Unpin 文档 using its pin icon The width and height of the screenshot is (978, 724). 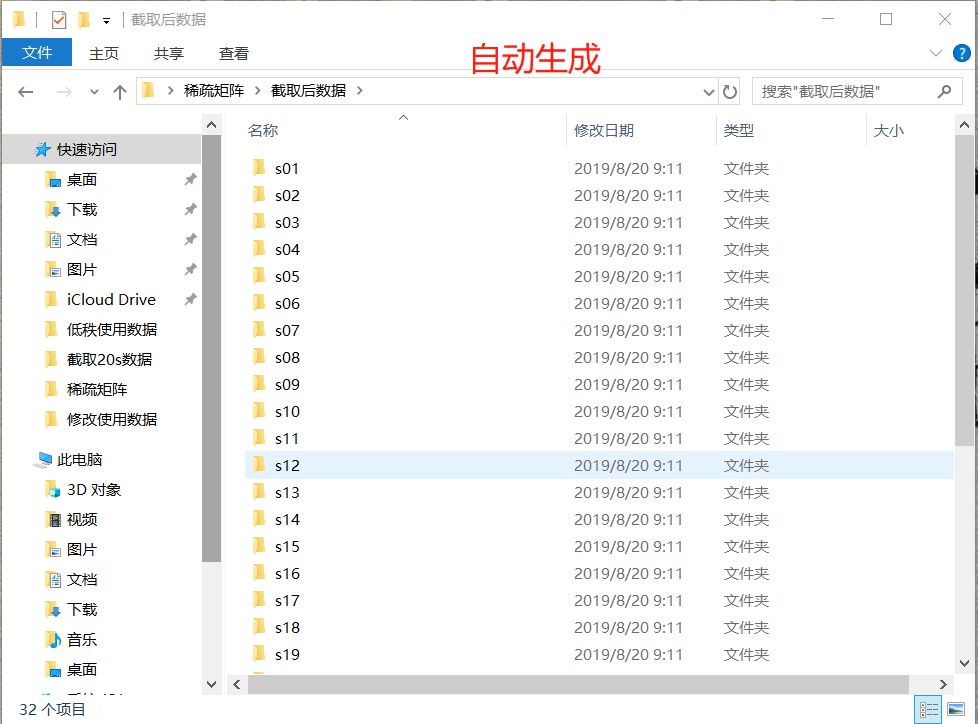(x=189, y=239)
